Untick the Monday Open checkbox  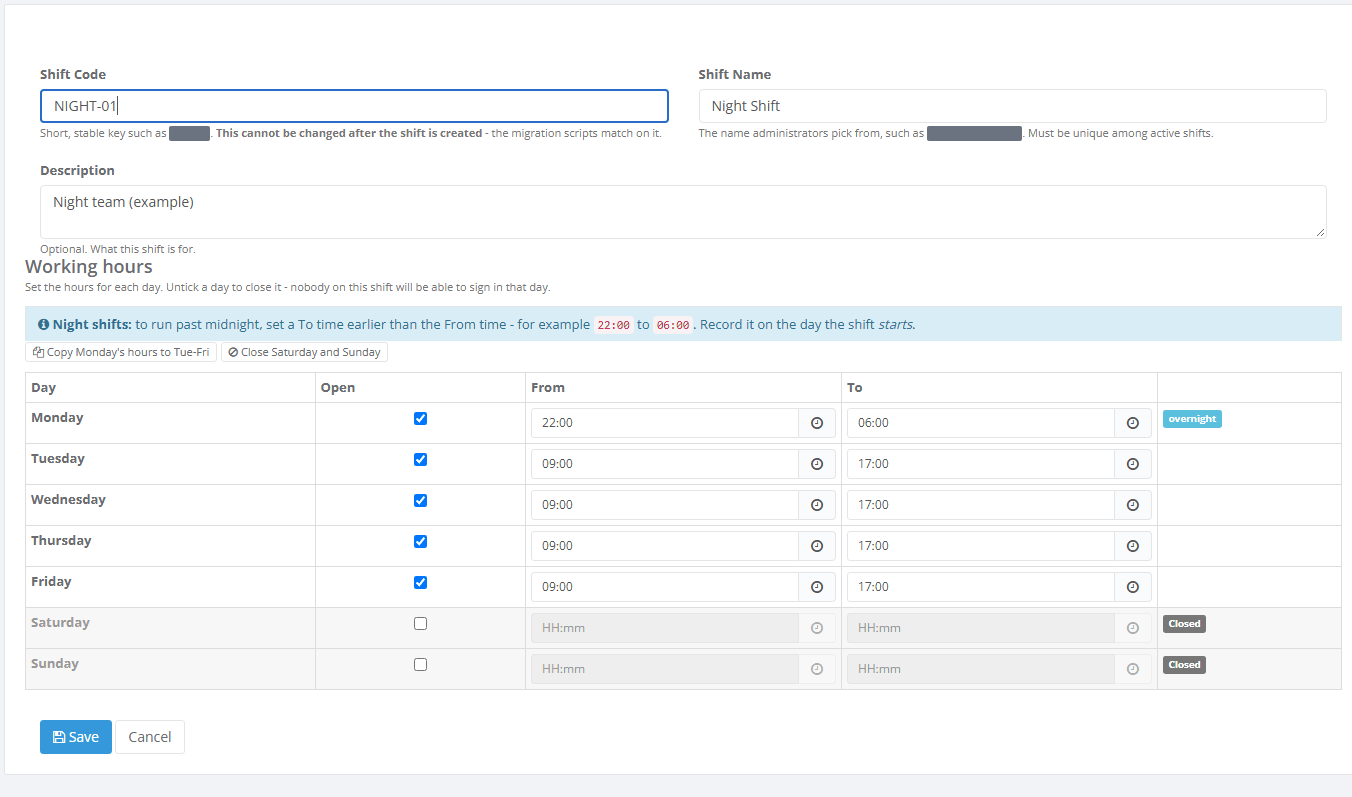[x=420, y=418]
